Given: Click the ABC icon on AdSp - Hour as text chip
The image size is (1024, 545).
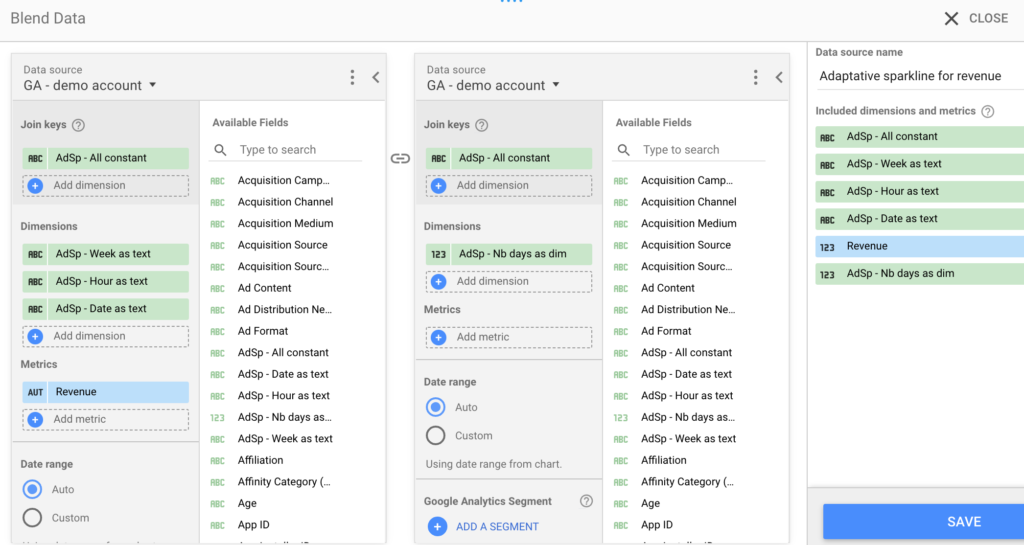Looking at the screenshot, I should tap(35, 281).
